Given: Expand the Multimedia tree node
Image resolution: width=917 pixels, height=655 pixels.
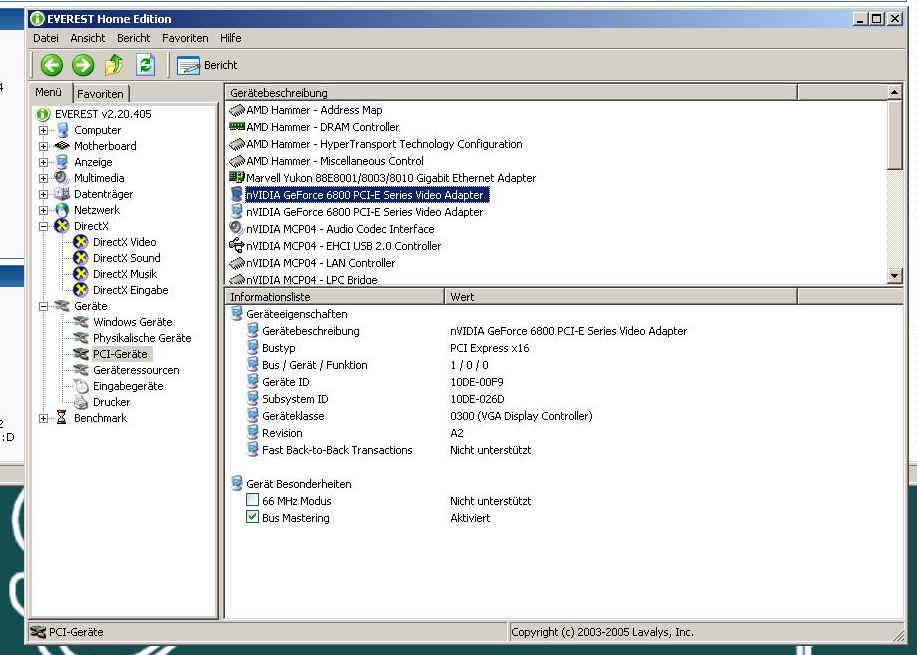Looking at the screenshot, I should click(x=43, y=178).
